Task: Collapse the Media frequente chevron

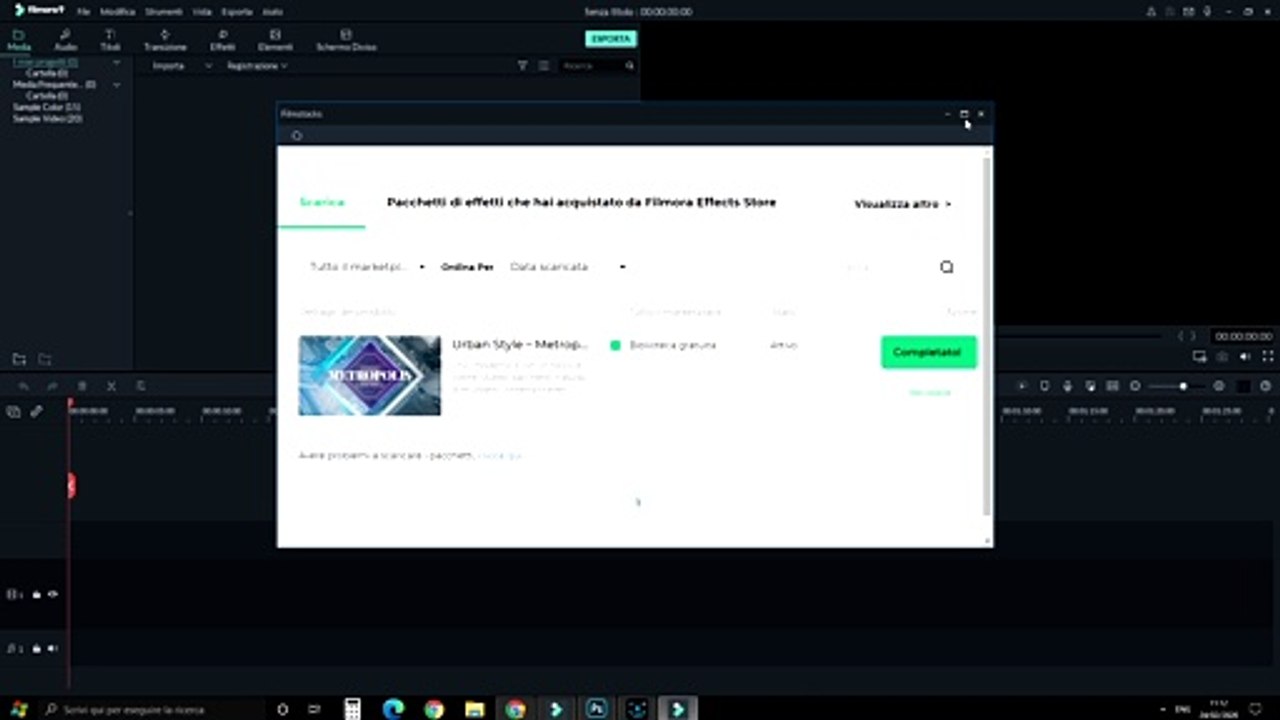Action: pos(117,85)
